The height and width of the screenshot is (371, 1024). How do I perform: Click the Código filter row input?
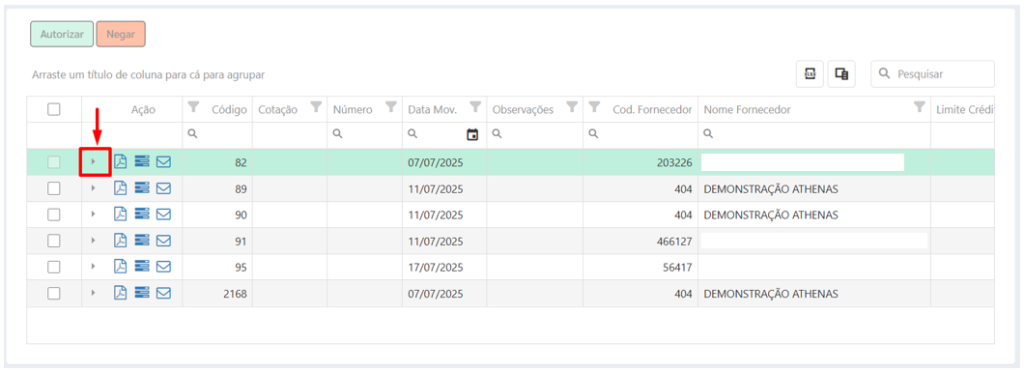(217, 135)
